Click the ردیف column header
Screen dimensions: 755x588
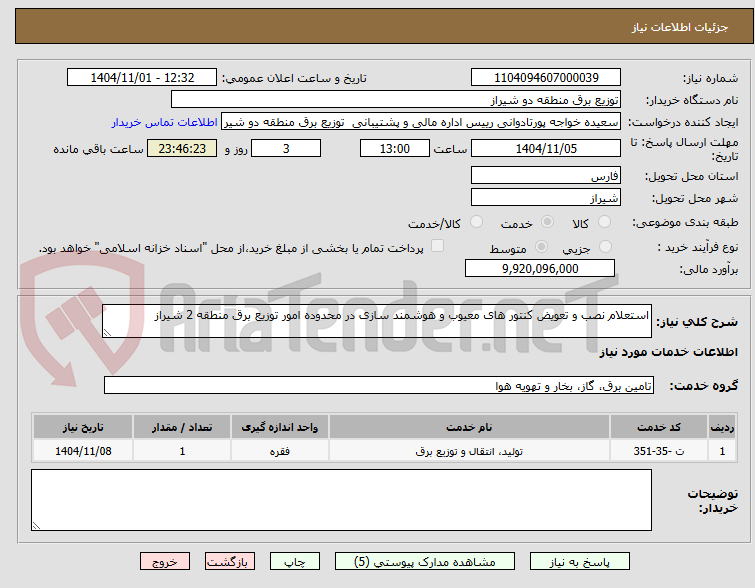click(722, 427)
